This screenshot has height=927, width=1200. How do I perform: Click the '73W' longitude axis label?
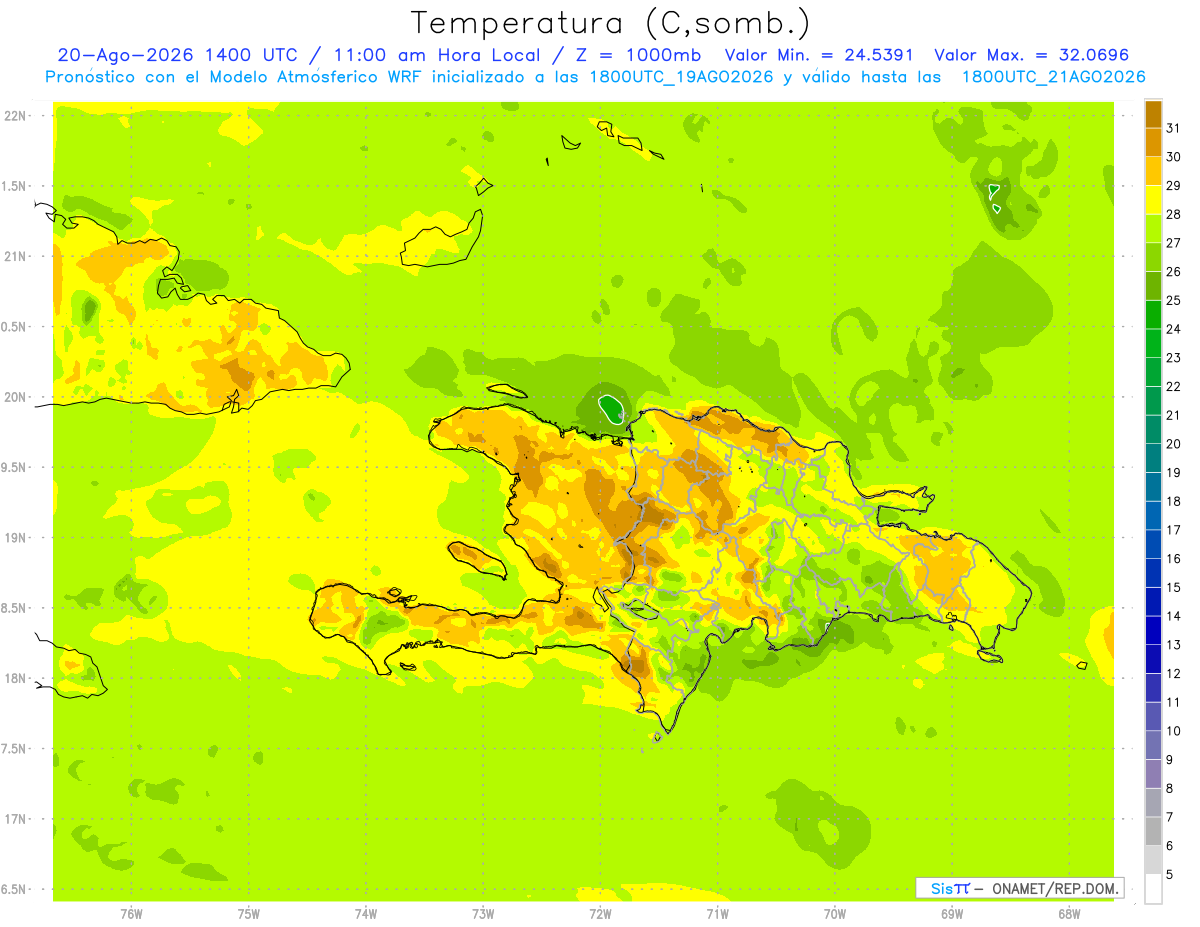point(483,914)
